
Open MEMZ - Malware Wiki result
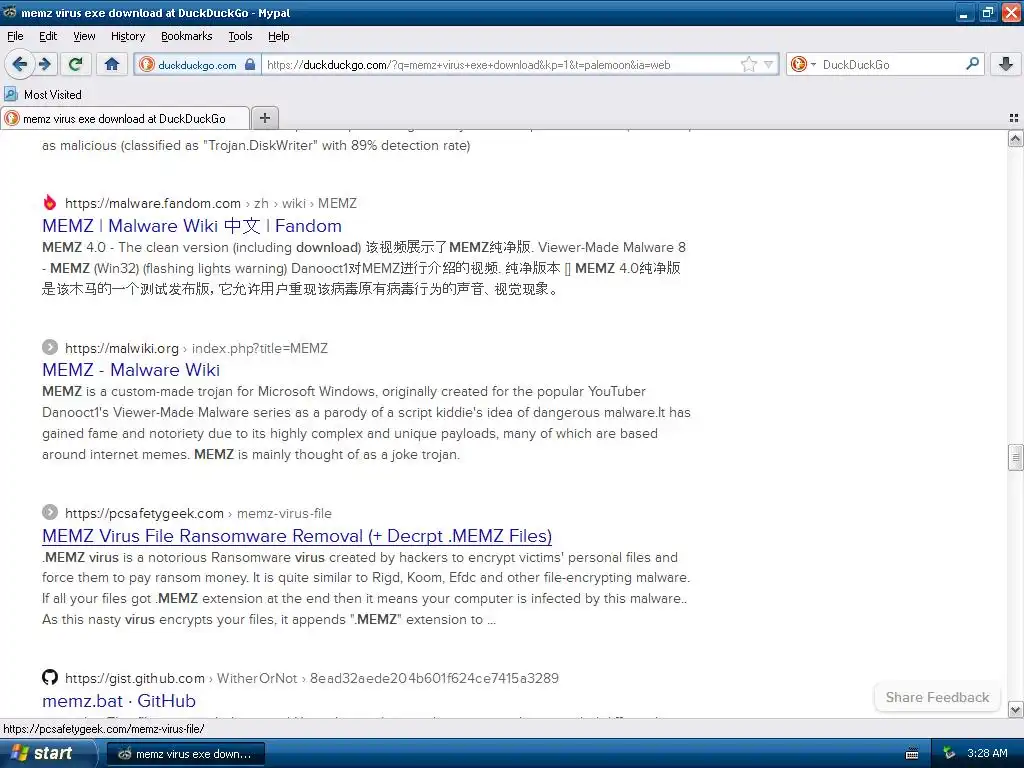(x=131, y=370)
